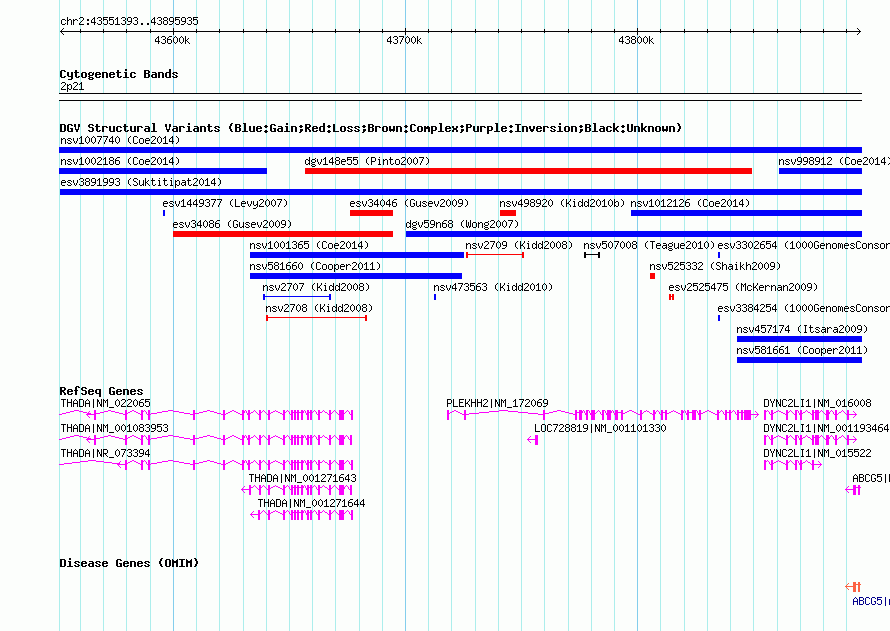Click THADA|NM_022065 gene label
The image size is (890, 631).
pos(105,403)
